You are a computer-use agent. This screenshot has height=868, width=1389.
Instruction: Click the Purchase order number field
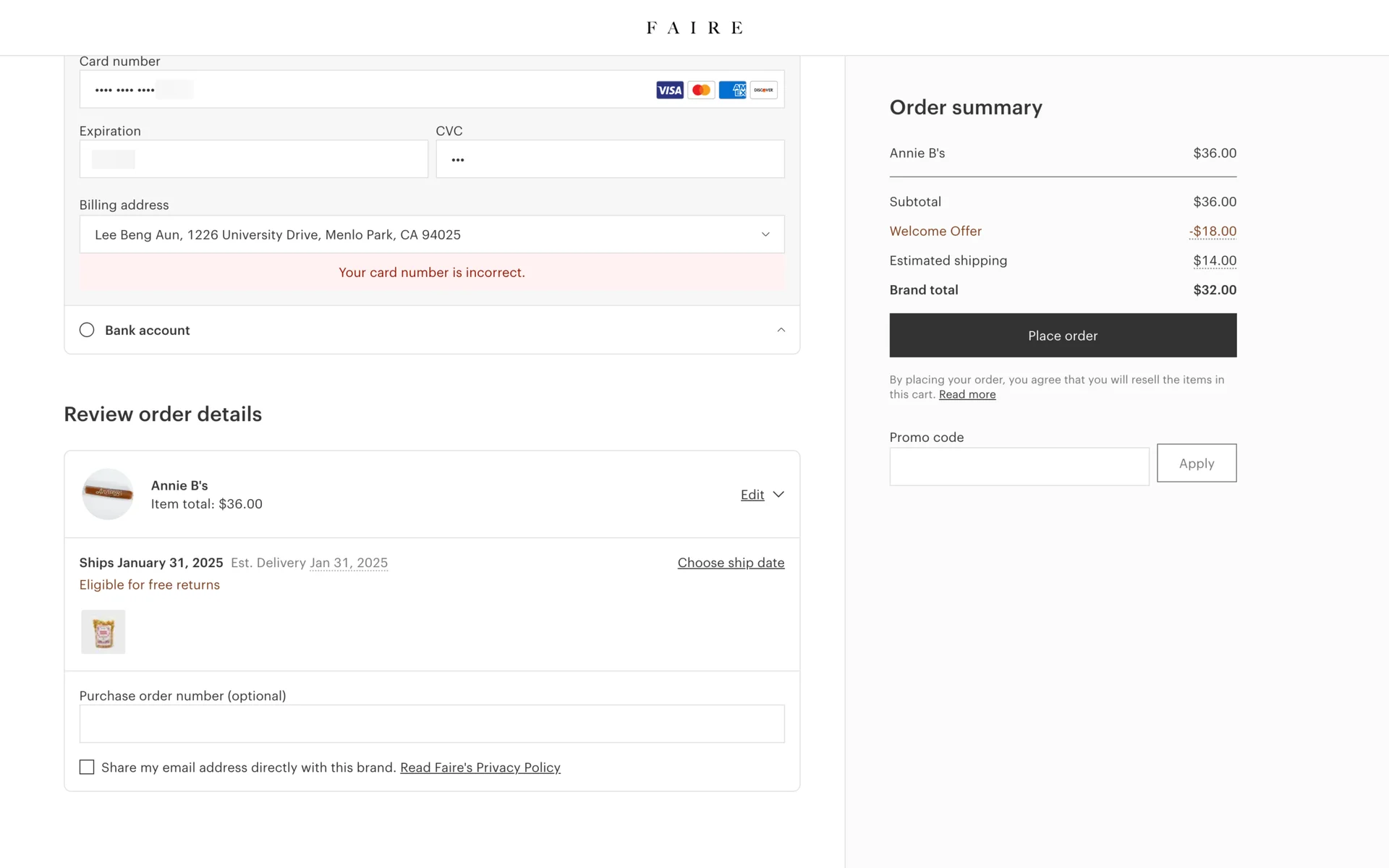[432, 723]
